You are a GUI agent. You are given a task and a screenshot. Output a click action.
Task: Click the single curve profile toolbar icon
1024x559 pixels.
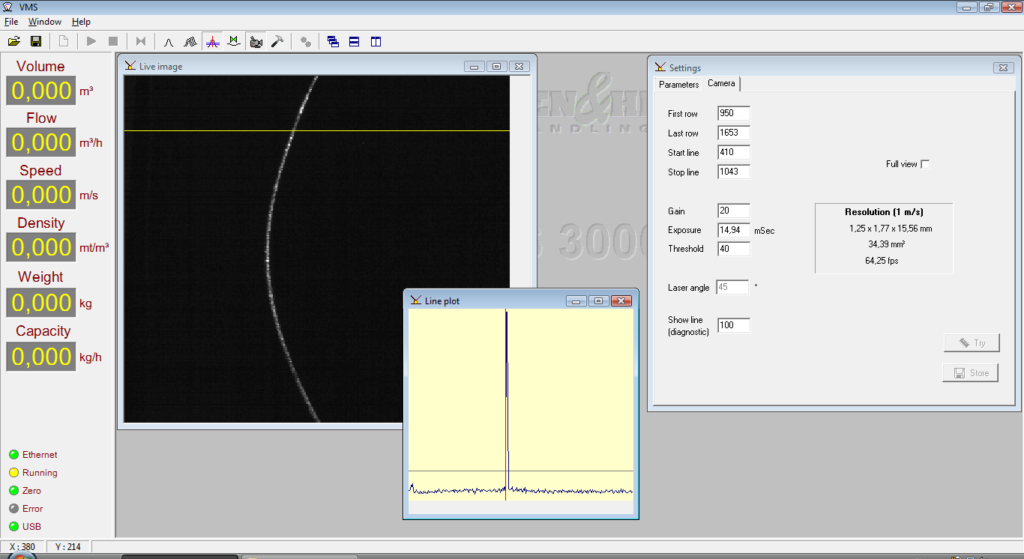(x=168, y=41)
